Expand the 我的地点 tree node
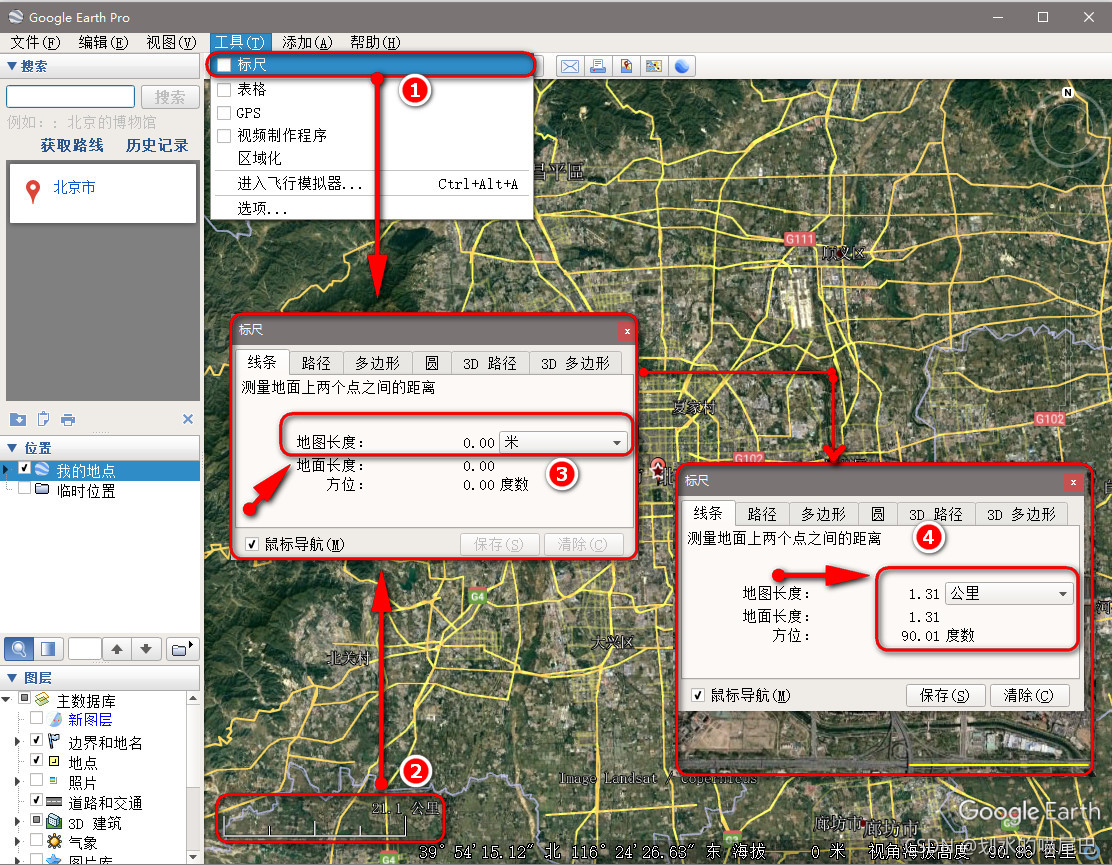The image size is (1112, 865). coord(6,469)
